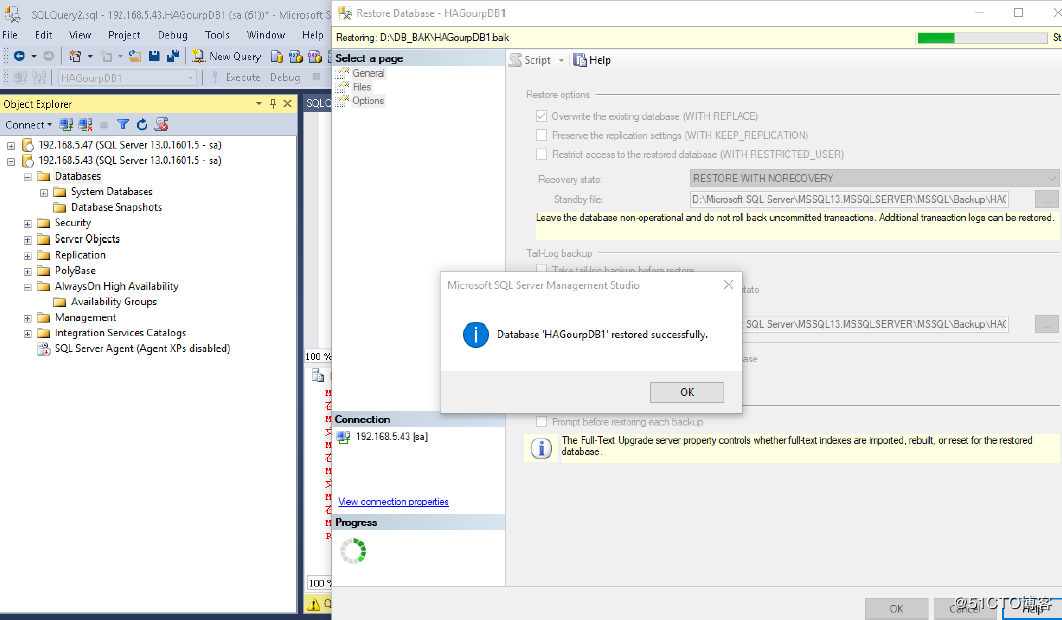Screen dimensions: 1062x620
Task: Toggle Preserve the replication settings checkbox
Action: tap(541, 135)
